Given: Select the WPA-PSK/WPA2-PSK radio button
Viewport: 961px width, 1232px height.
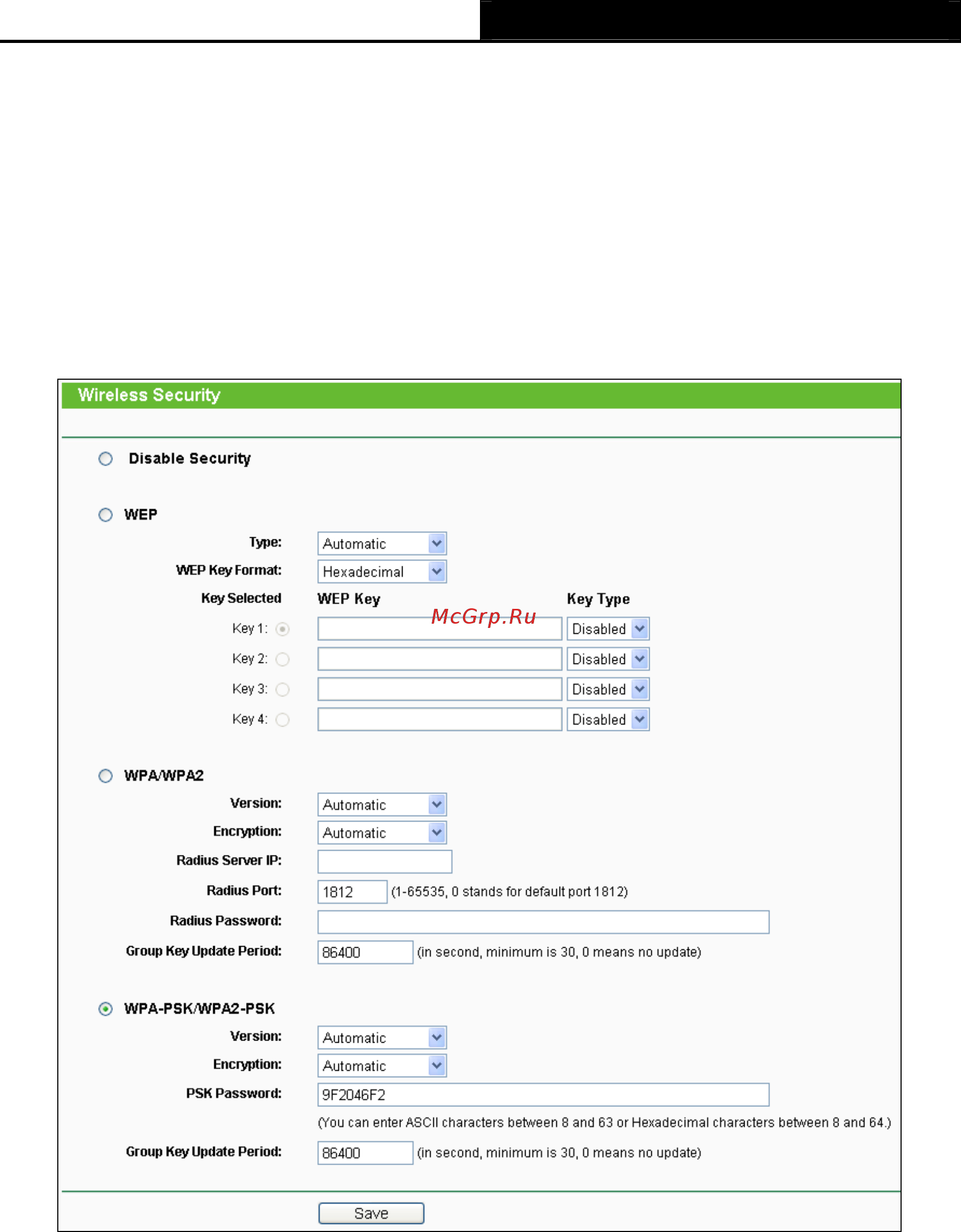Looking at the screenshot, I should pos(106,1009).
